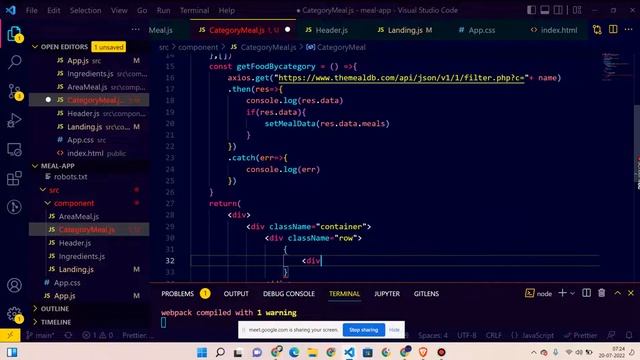Open the terminal launch profile dropdown arrow

pos(572,293)
